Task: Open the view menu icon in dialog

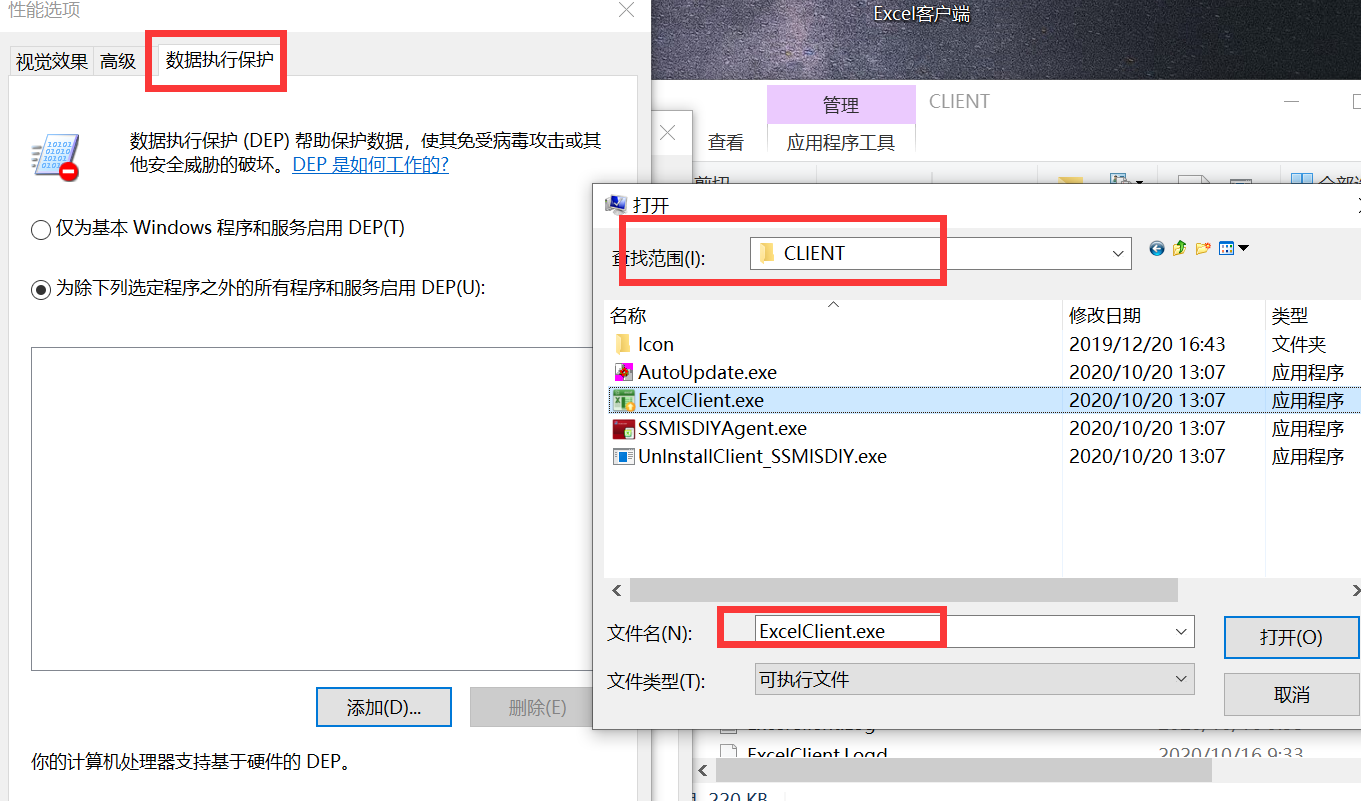Action: coord(1234,248)
